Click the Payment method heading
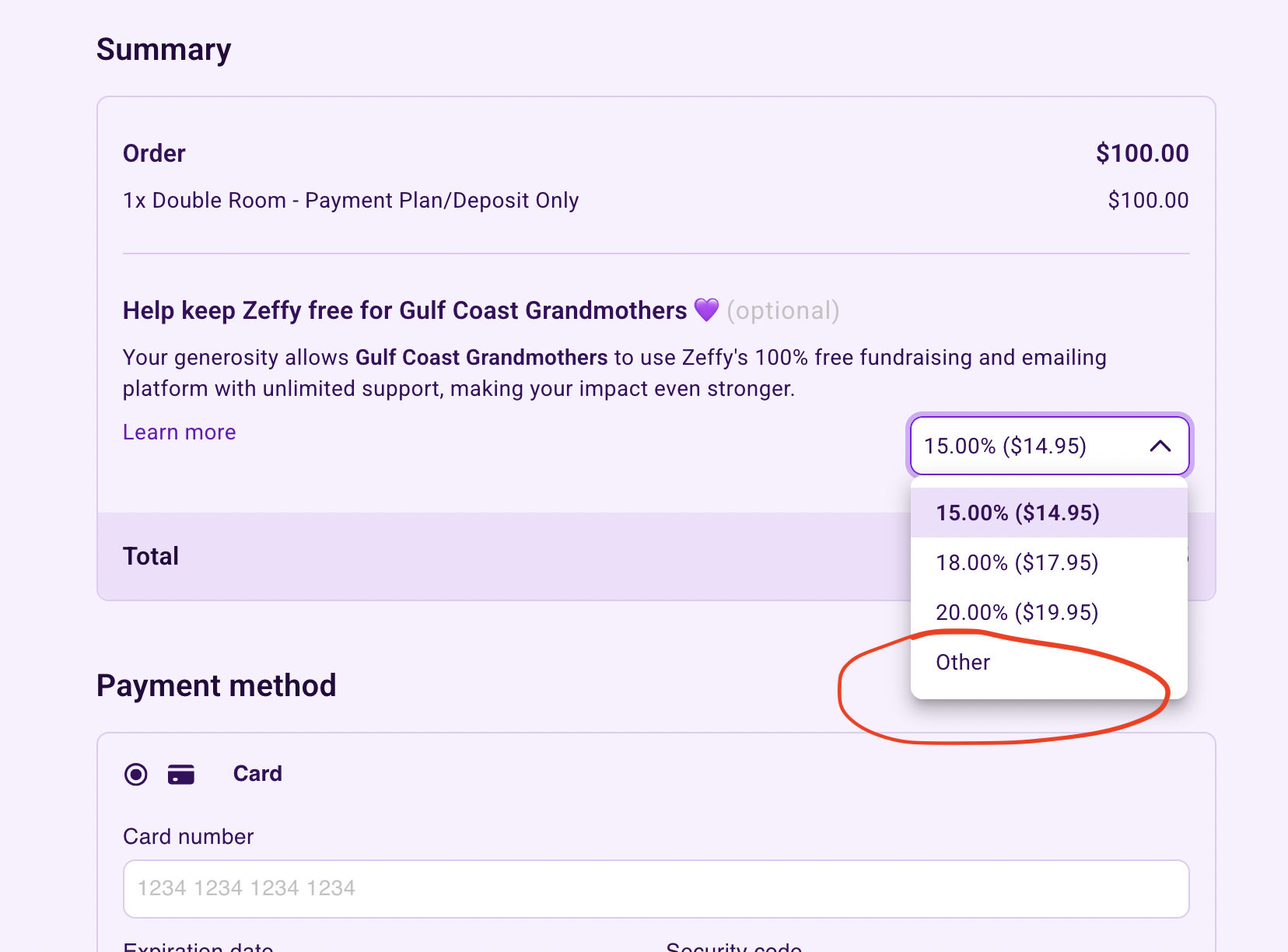Viewport: 1288px width, 952px height. pyautogui.click(x=216, y=686)
